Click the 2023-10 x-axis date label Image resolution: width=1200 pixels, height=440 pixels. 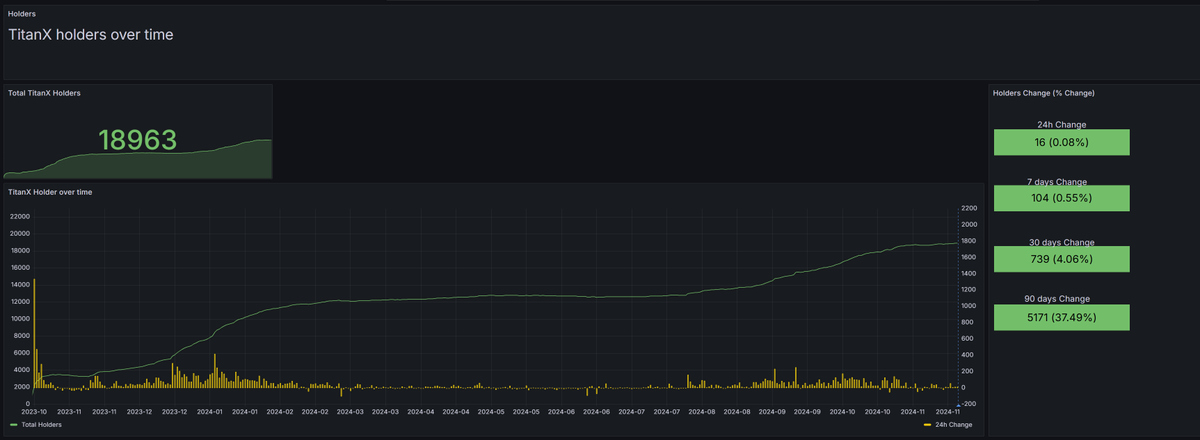point(34,411)
